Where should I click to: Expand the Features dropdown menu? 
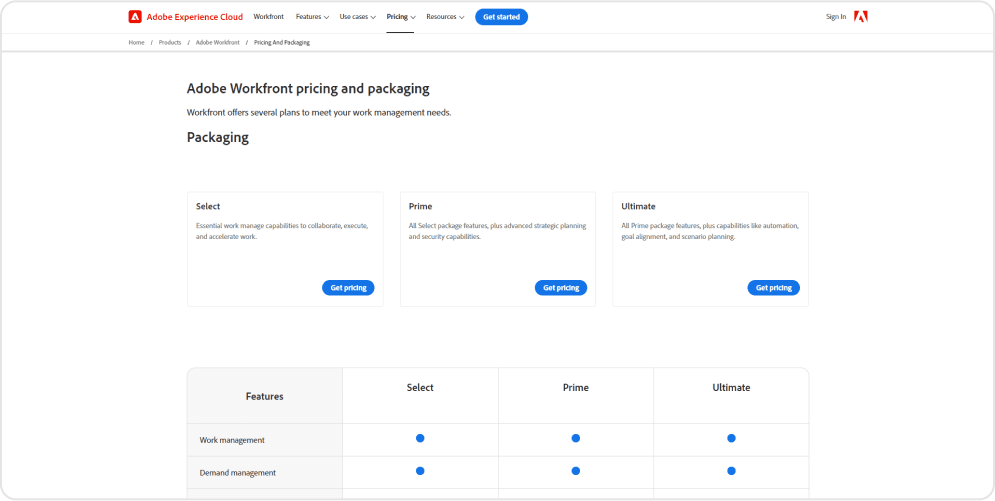(x=312, y=17)
